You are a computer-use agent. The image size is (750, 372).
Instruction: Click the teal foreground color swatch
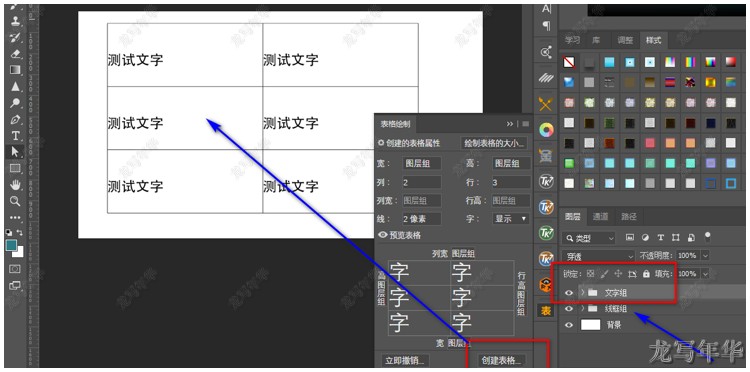pos(11,245)
